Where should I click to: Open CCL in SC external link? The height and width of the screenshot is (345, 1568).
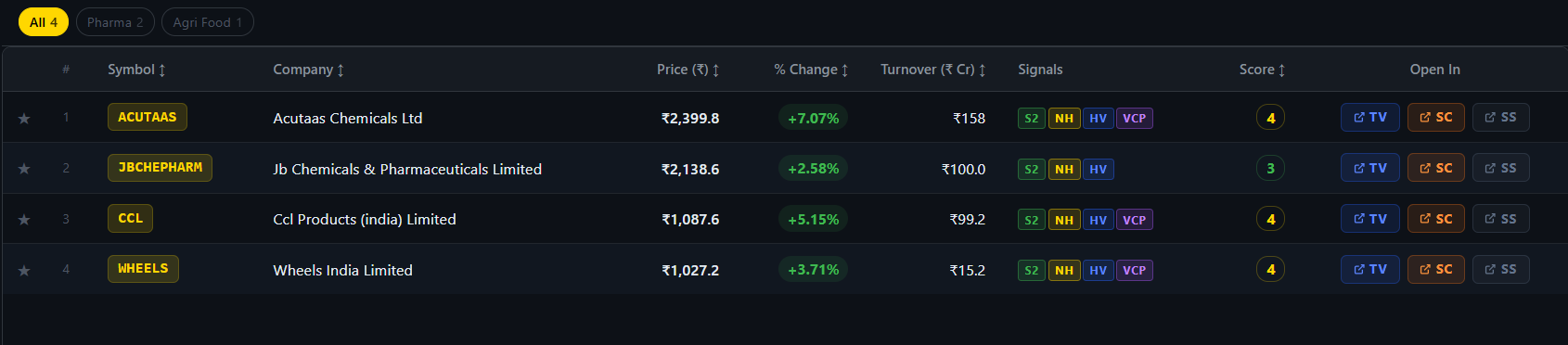[1435, 219]
